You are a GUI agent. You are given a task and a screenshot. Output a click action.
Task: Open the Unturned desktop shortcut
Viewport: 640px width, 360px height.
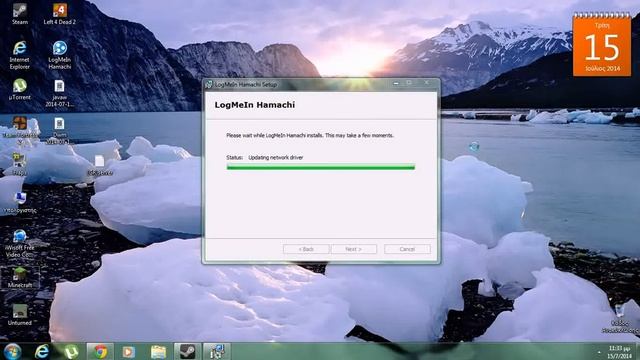(x=20, y=315)
